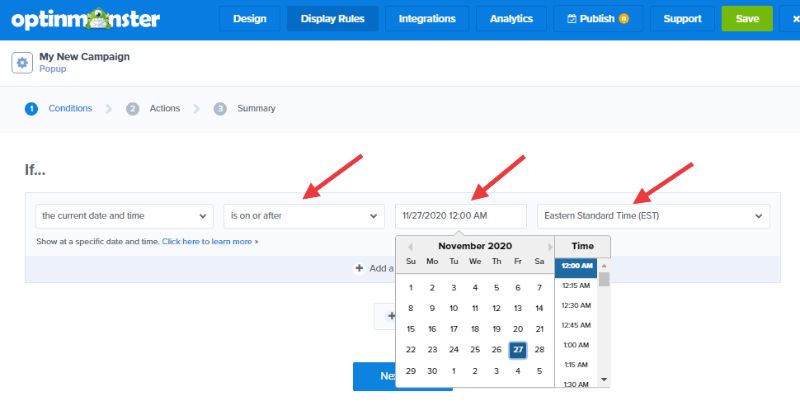
Task: Go to Actions step
Action: 153,109
